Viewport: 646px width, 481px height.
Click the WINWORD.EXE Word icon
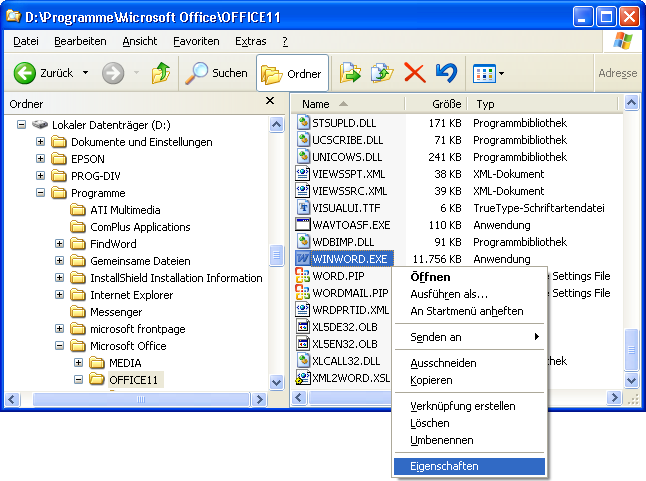(x=303, y=259)
